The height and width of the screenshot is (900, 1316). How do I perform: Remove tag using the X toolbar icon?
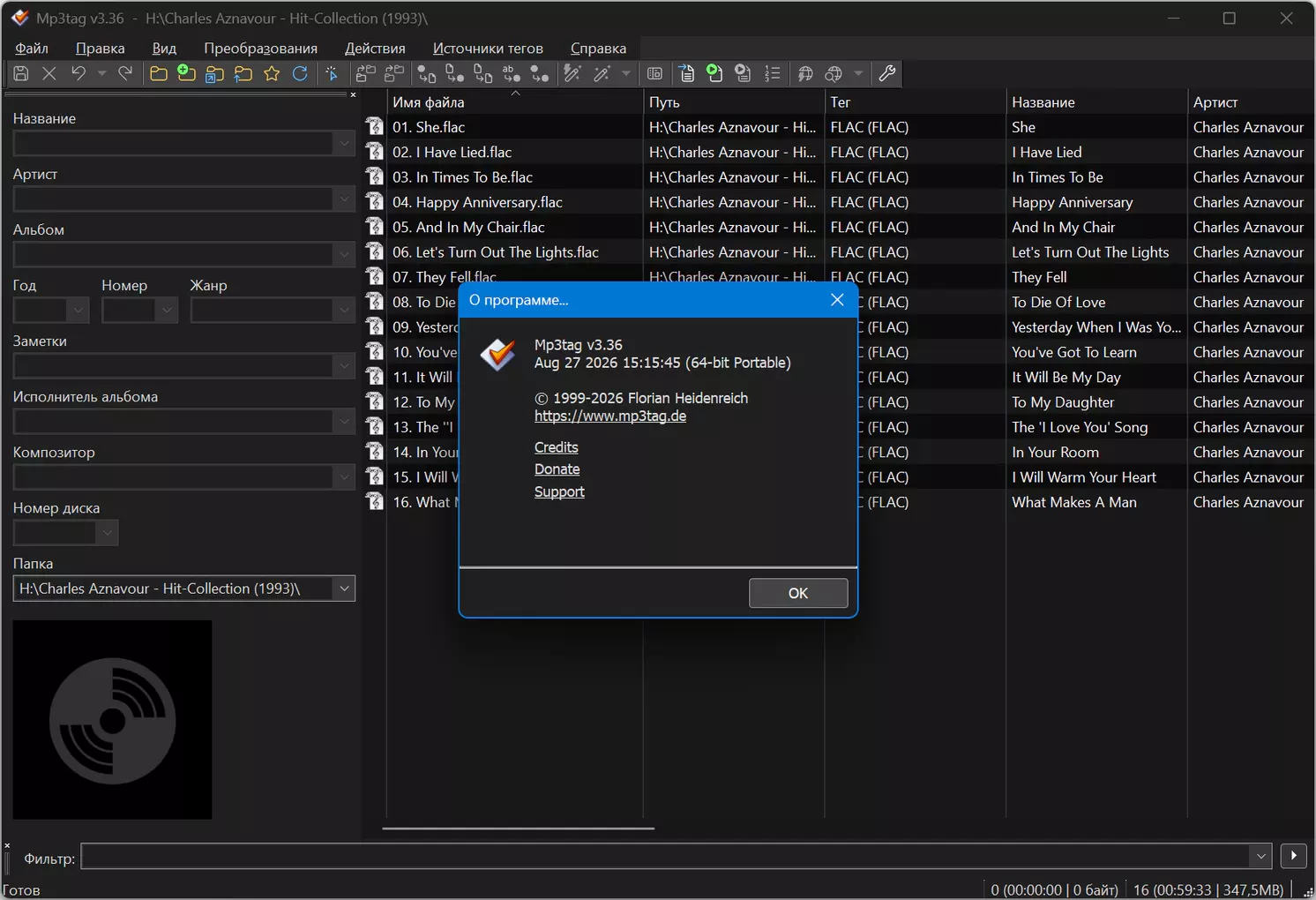[49, 74]
